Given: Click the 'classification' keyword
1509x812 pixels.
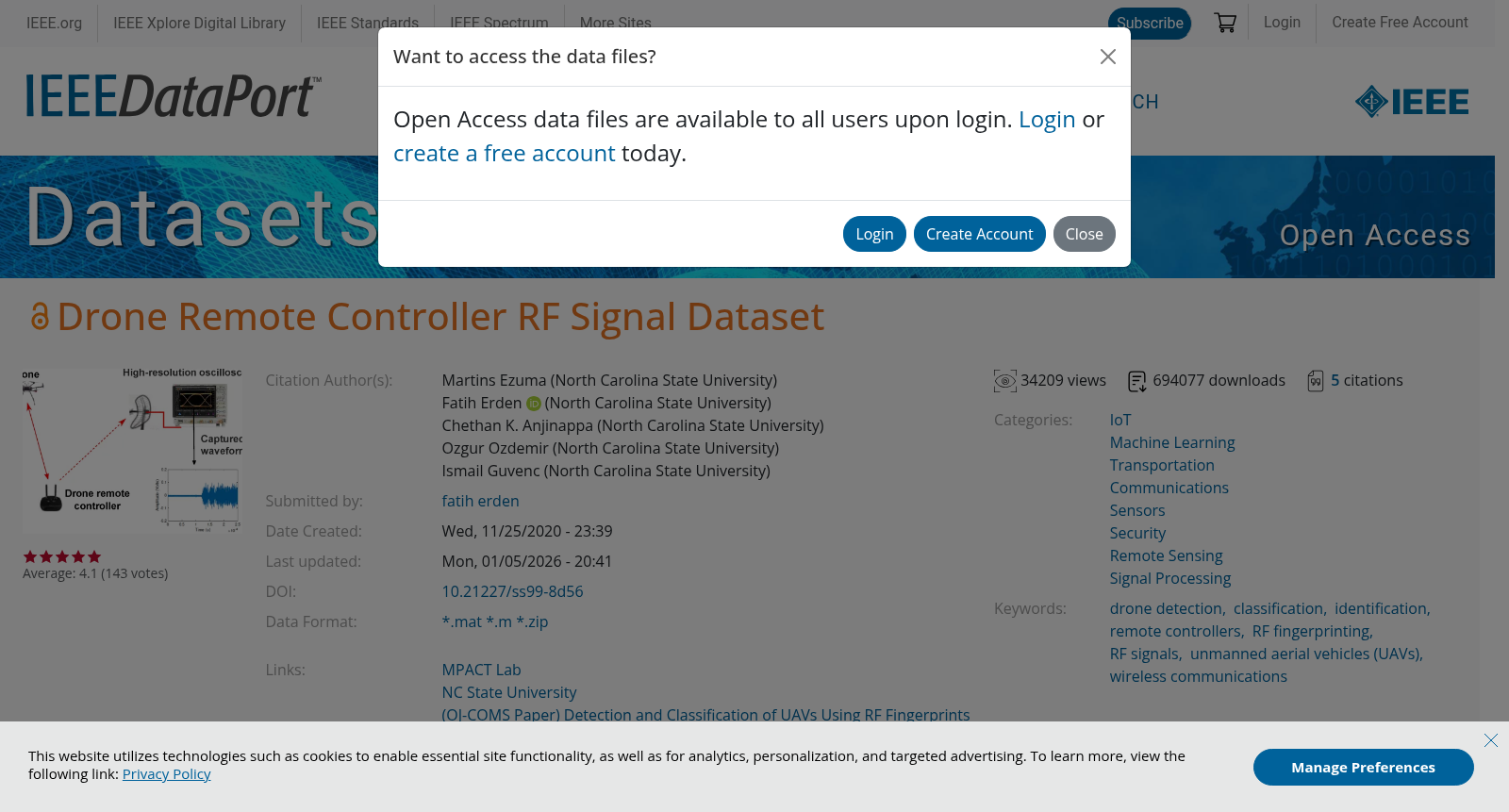Looking at the screenshot, I should (1278, 609).
